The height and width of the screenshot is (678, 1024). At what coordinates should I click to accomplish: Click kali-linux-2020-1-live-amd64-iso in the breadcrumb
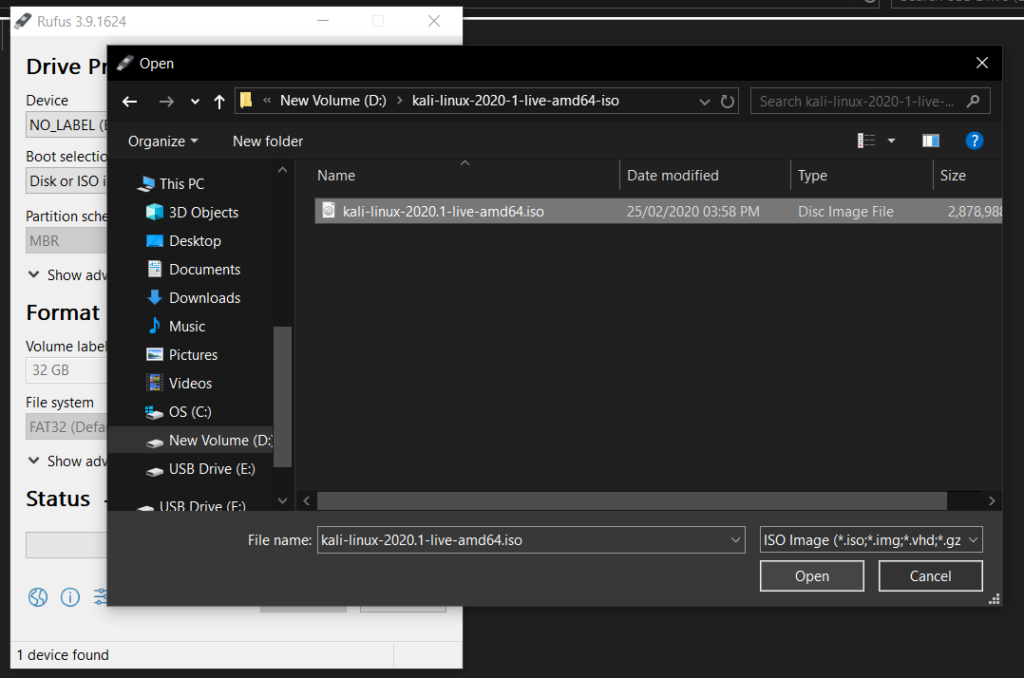515,101
